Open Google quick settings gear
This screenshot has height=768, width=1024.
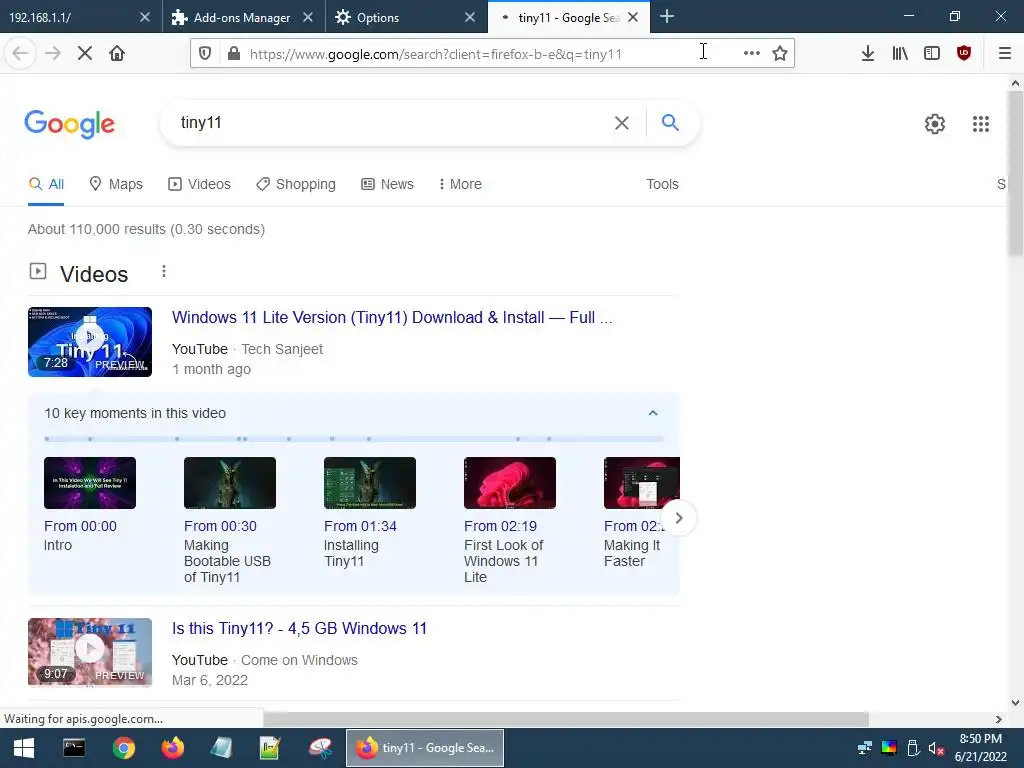(x=935, y=123)
